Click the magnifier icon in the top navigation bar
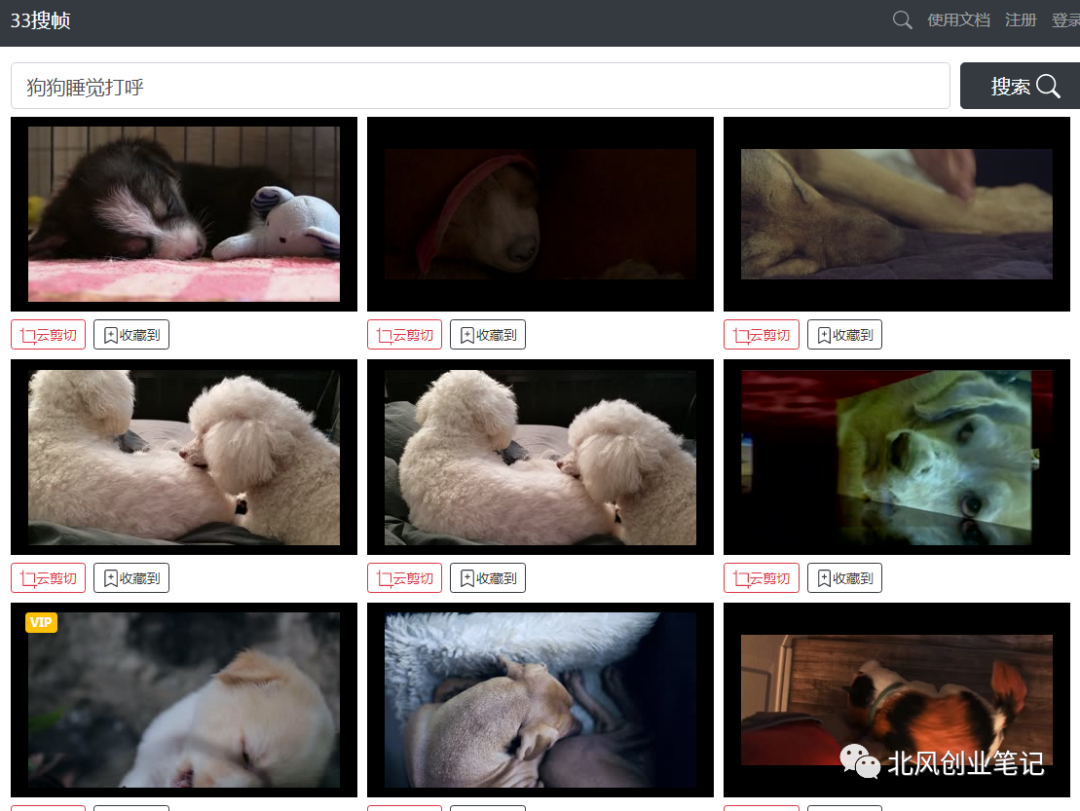 (x=902, y=20)
